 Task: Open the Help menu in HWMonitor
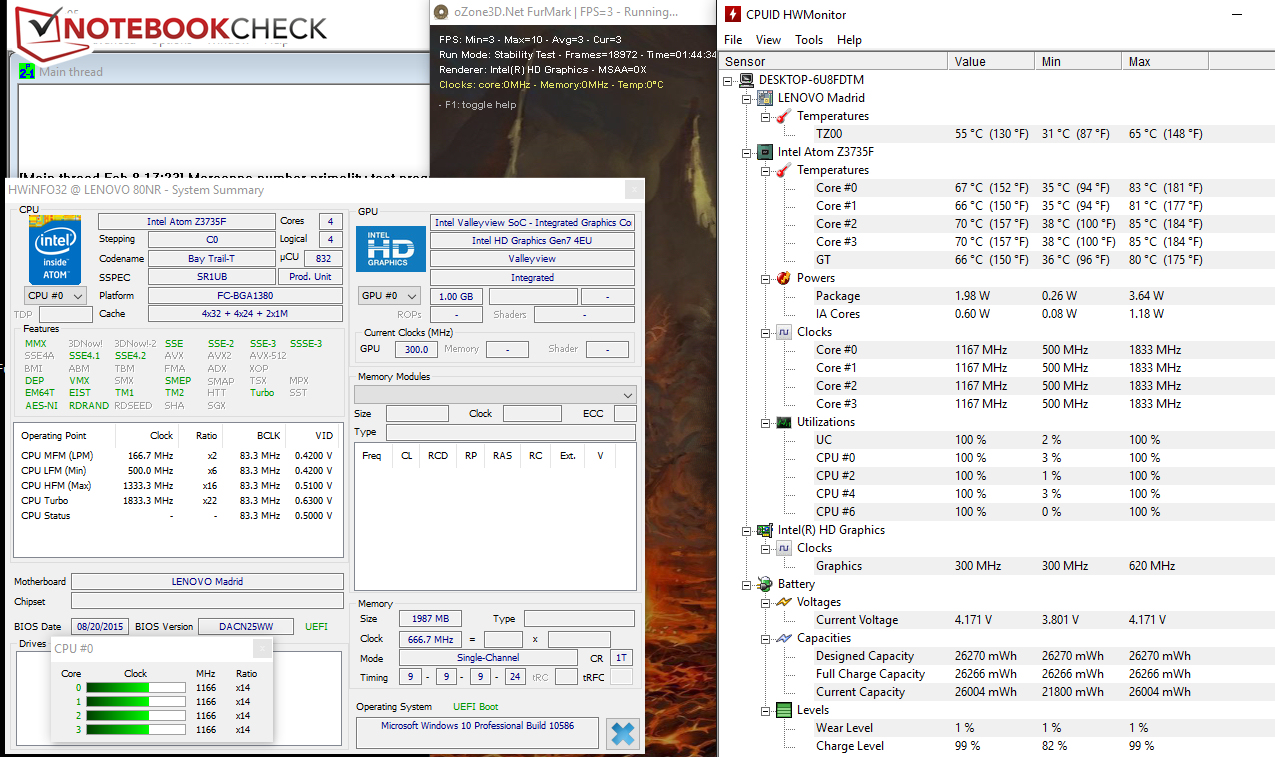point(849,40)
